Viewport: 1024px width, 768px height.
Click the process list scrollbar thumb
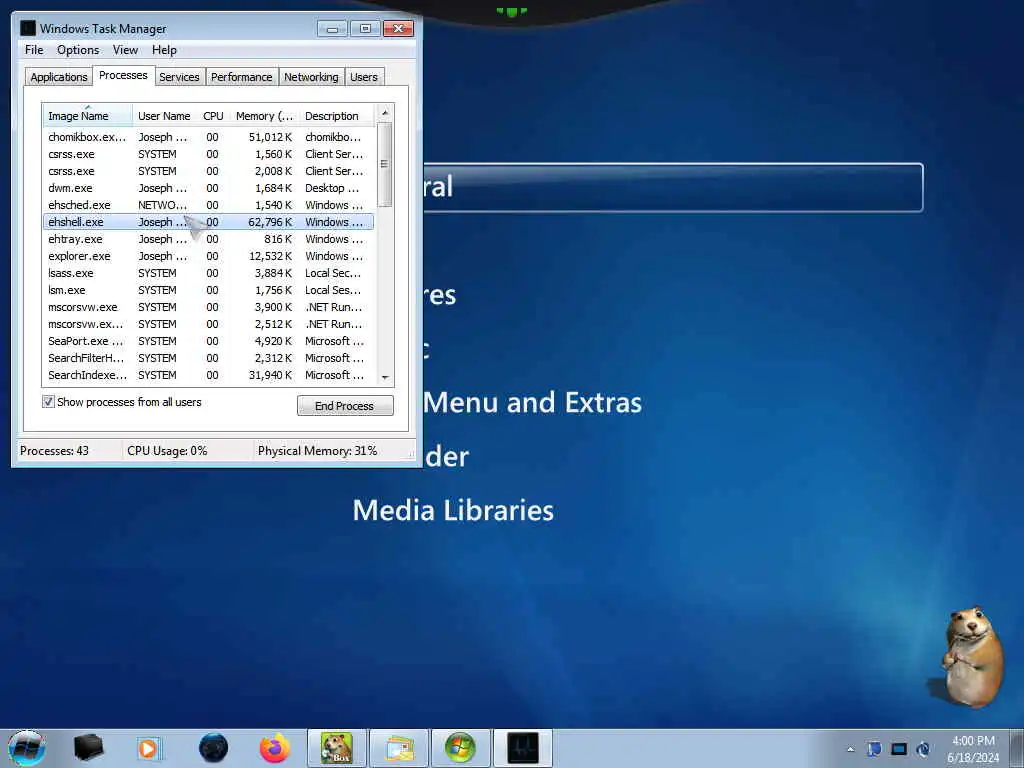click(385, 164)
